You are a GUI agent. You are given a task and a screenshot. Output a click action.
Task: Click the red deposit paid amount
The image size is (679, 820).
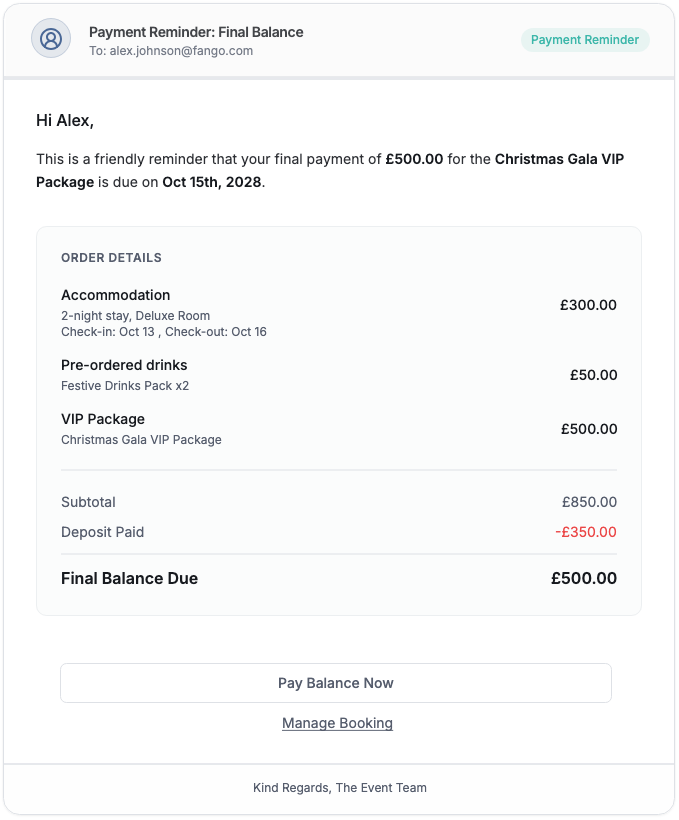[x=586, y=532]
